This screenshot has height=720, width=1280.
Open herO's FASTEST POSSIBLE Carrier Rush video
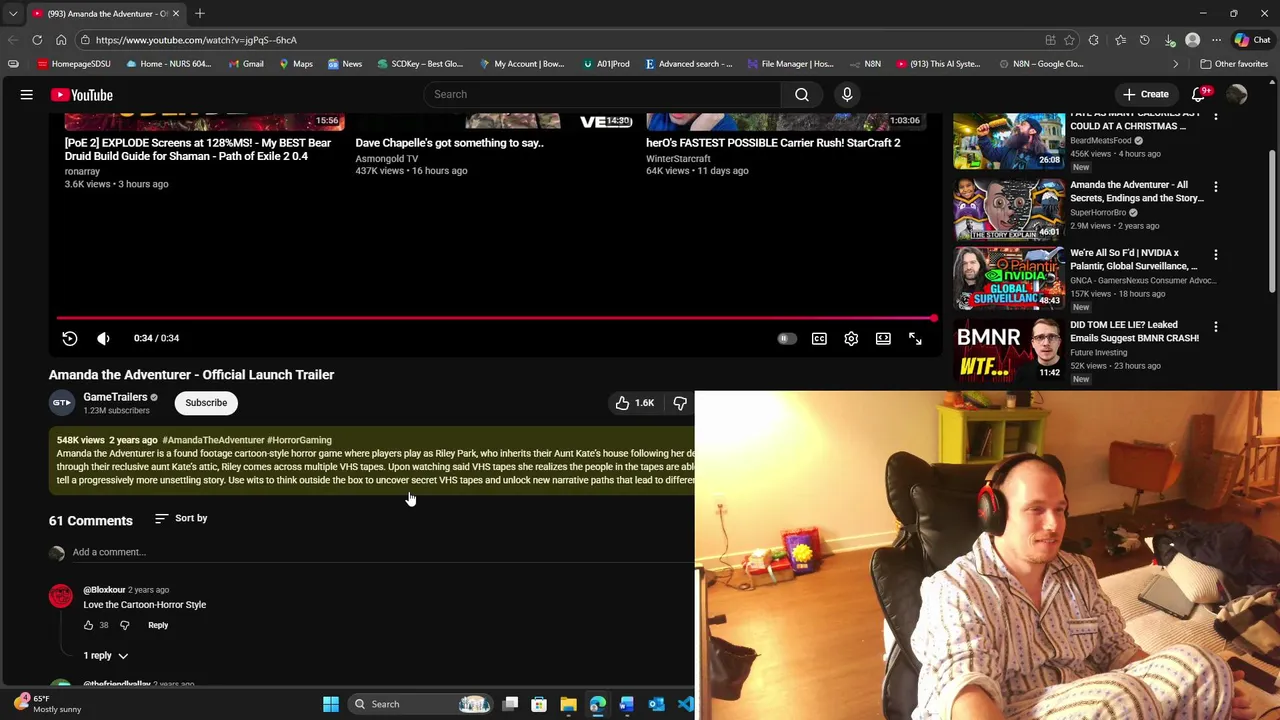[x=773, y=143]
